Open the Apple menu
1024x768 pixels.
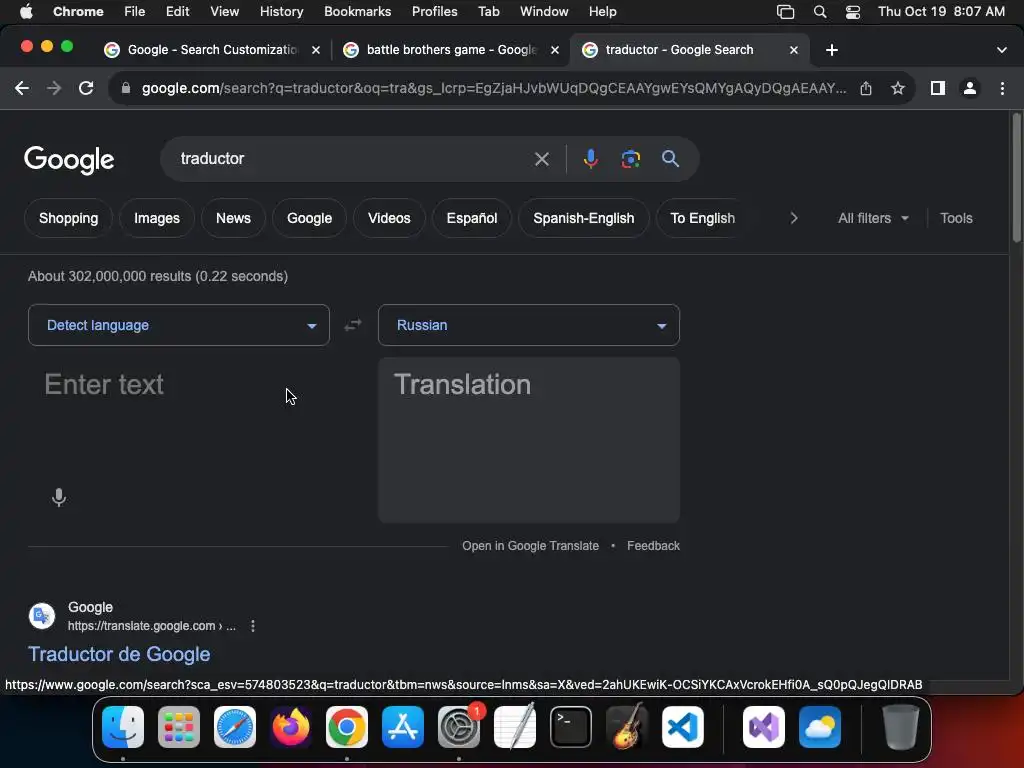point(26,12)
